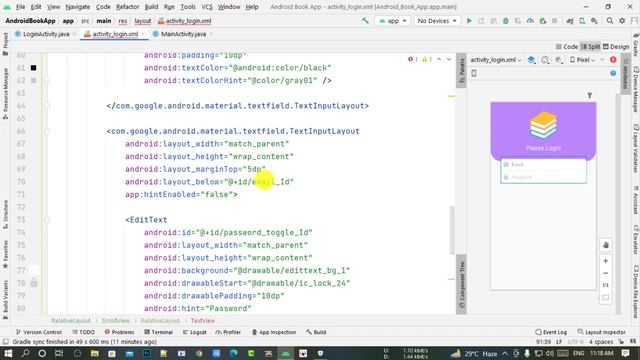Click the design surface layers icon
The width and height of the screenshot is (640, 360).
[x=531, y=60]
